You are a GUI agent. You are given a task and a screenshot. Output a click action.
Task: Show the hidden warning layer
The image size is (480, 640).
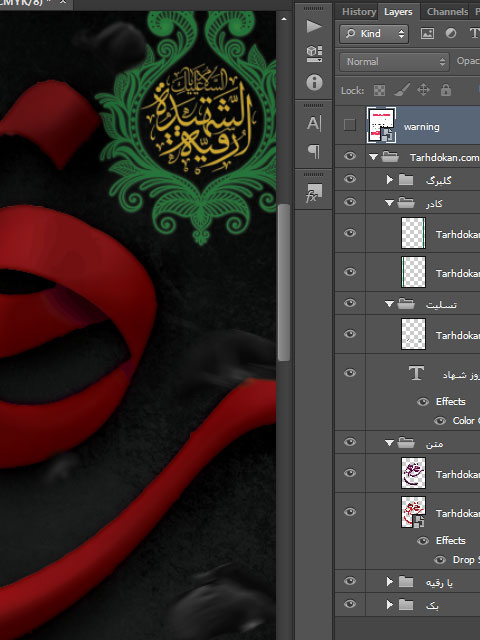pyautogui.click(x=350, y=125)
